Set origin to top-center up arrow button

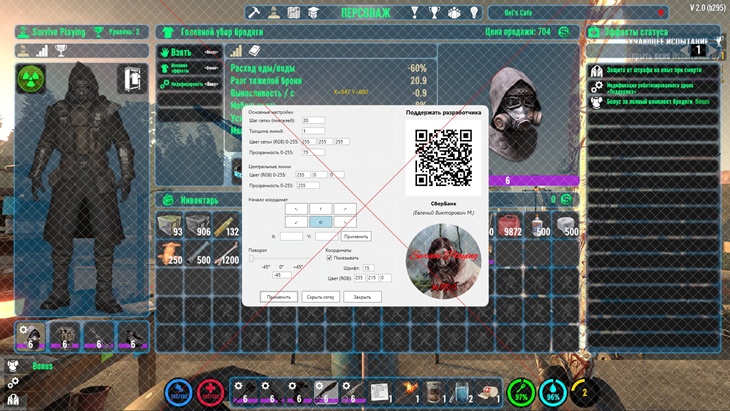(321, 209)
